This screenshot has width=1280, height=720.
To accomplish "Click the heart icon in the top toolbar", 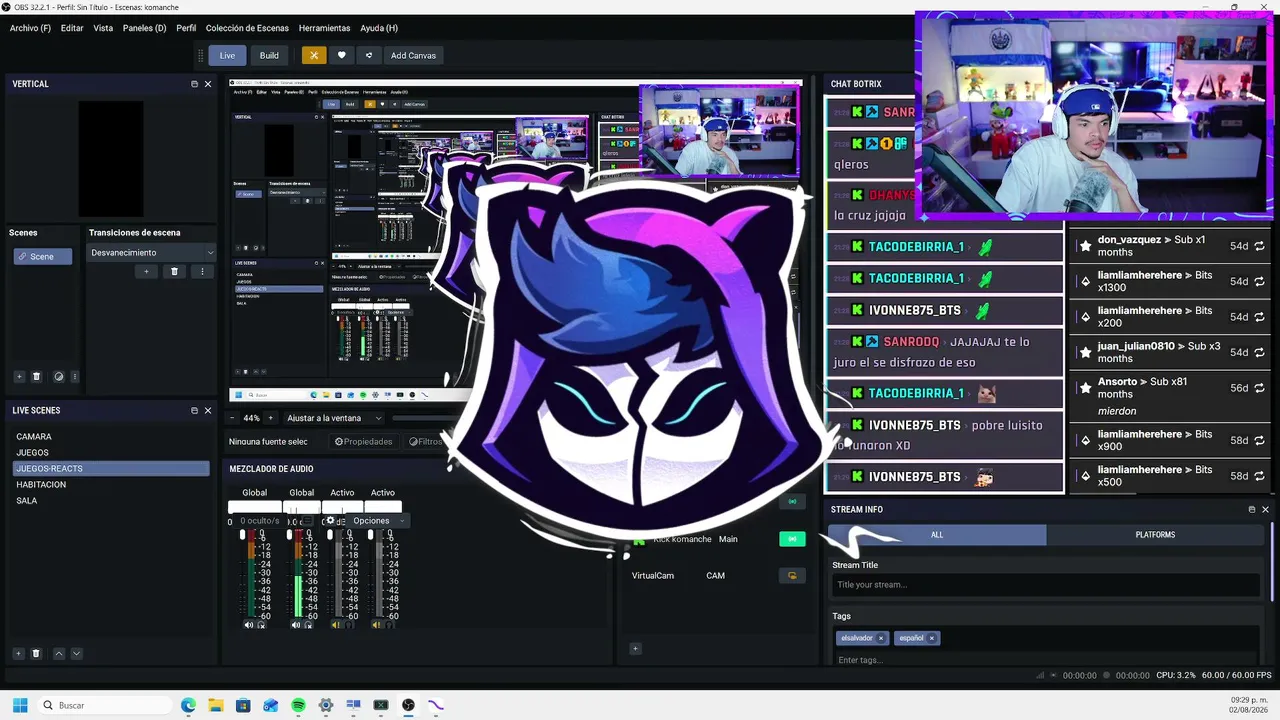I will point(341,55).
